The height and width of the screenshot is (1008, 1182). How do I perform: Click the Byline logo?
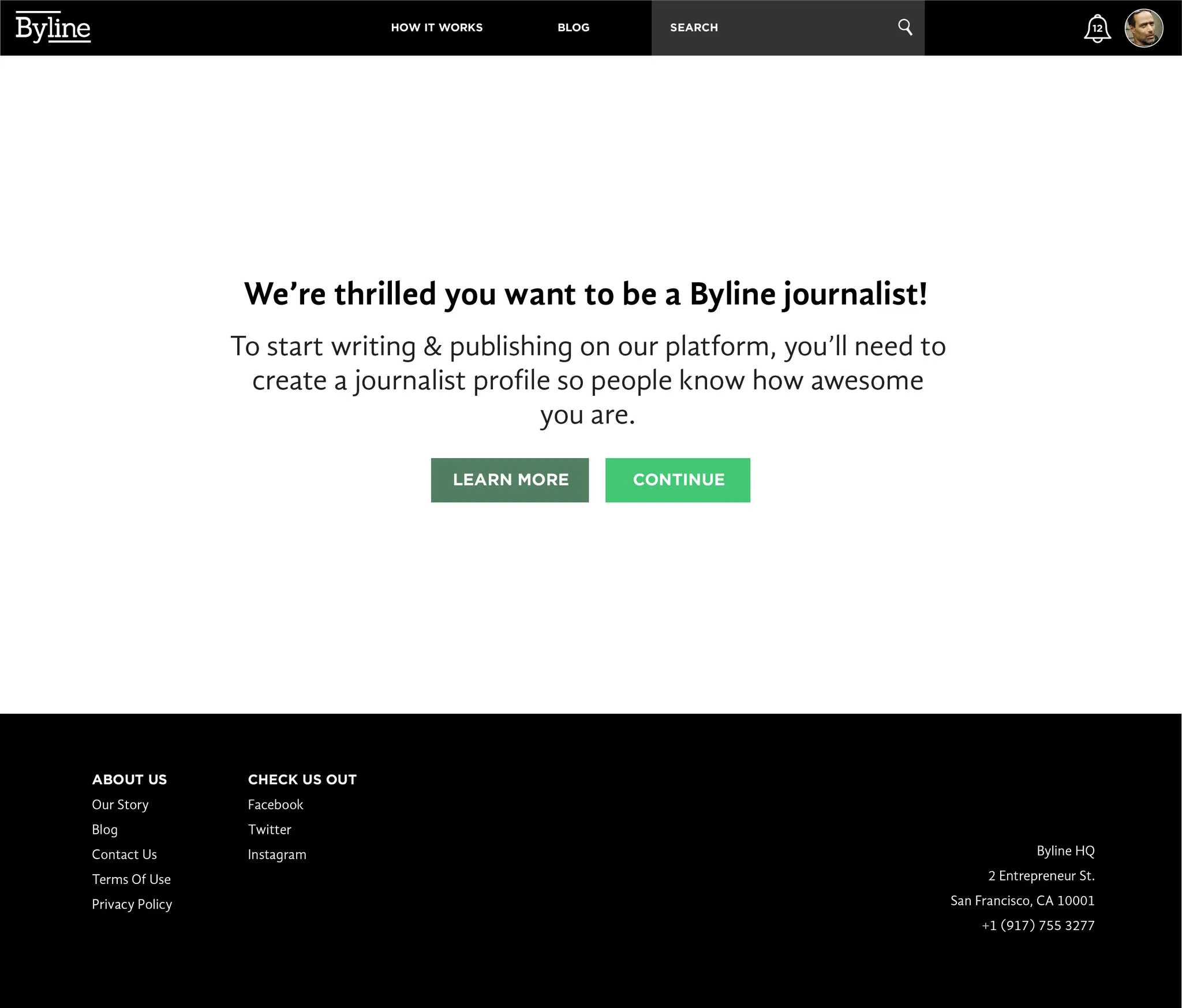click(53, 28)
